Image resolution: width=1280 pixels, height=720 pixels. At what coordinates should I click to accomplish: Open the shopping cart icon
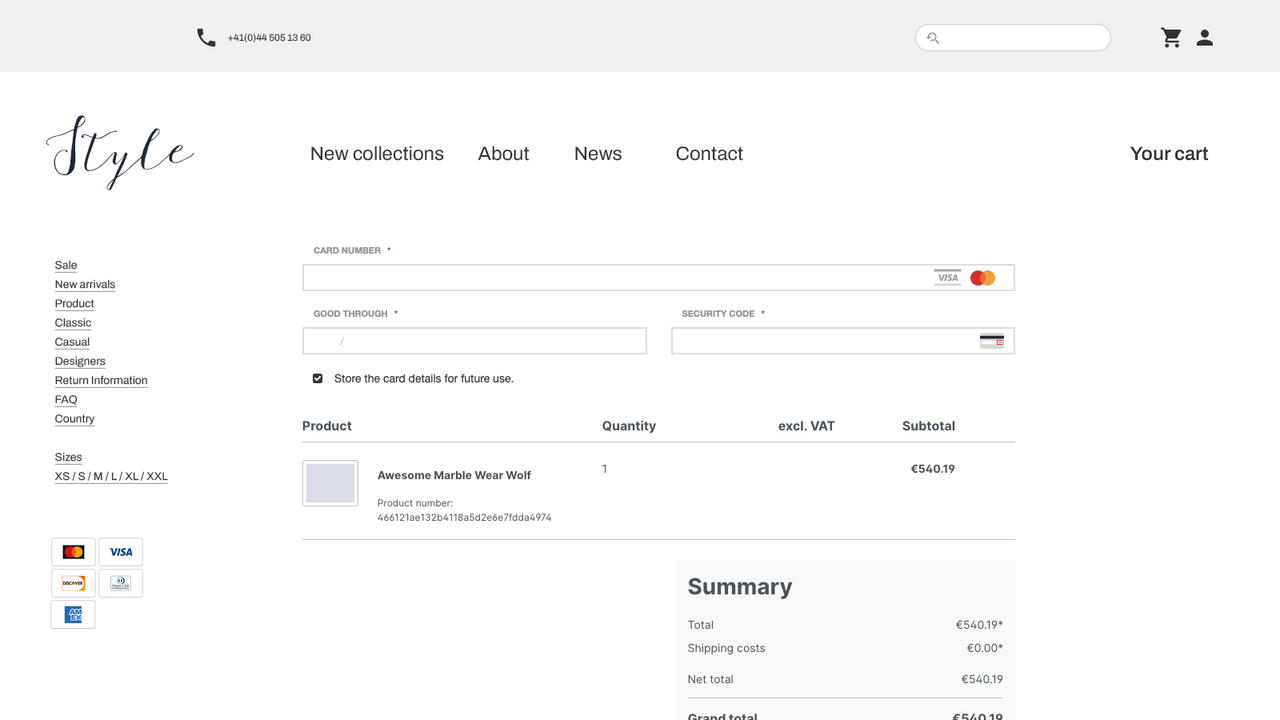pos(1171,38)
